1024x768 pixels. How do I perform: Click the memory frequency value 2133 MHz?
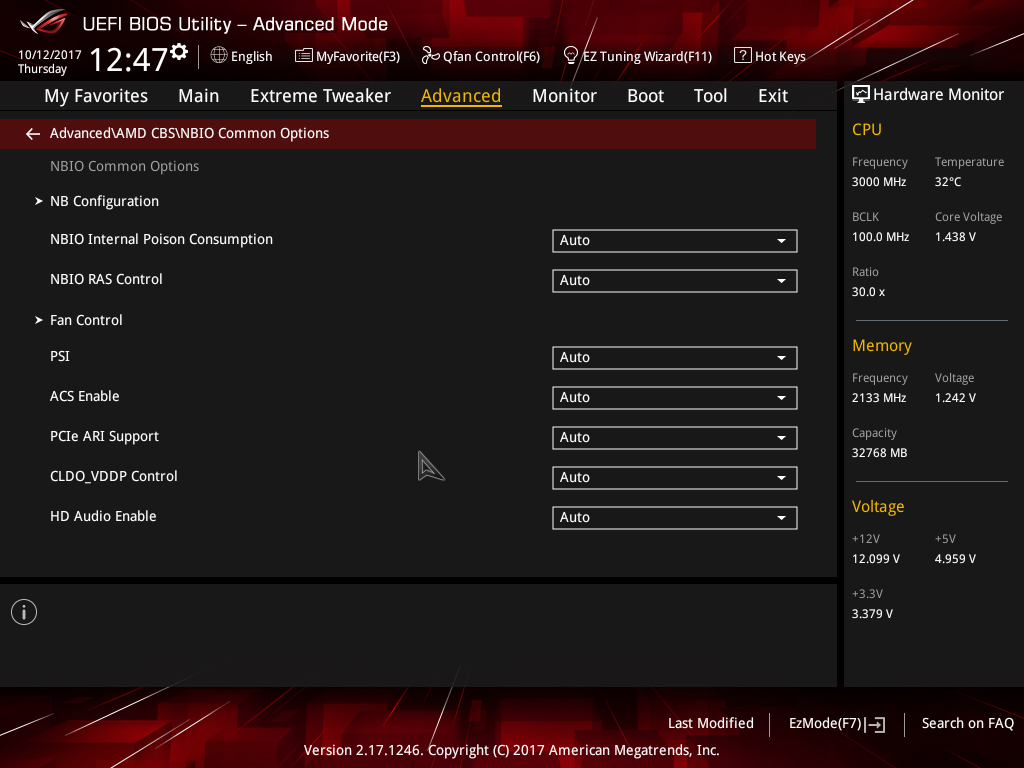pyautogui.click(x=878, y=398)
